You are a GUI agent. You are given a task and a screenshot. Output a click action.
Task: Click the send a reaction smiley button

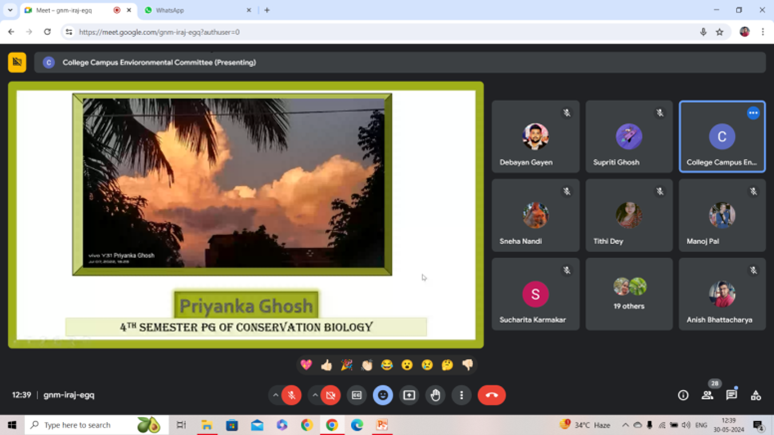click(383, 395)
